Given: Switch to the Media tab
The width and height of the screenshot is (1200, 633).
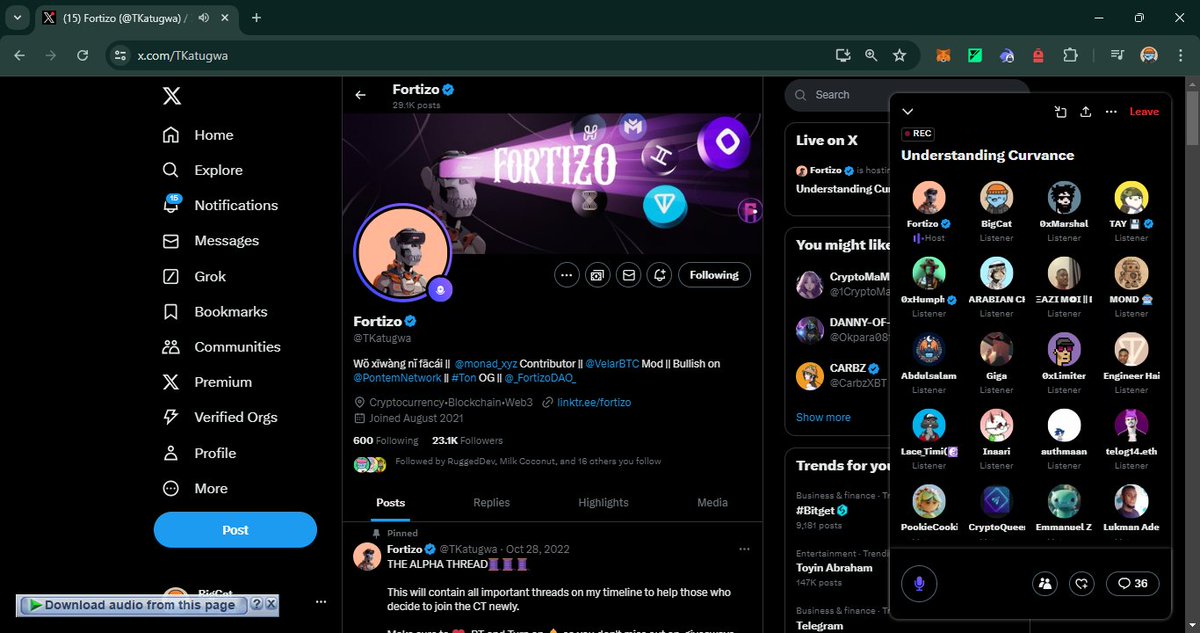Looking at the screenshot, I should [x=712, y=502].
